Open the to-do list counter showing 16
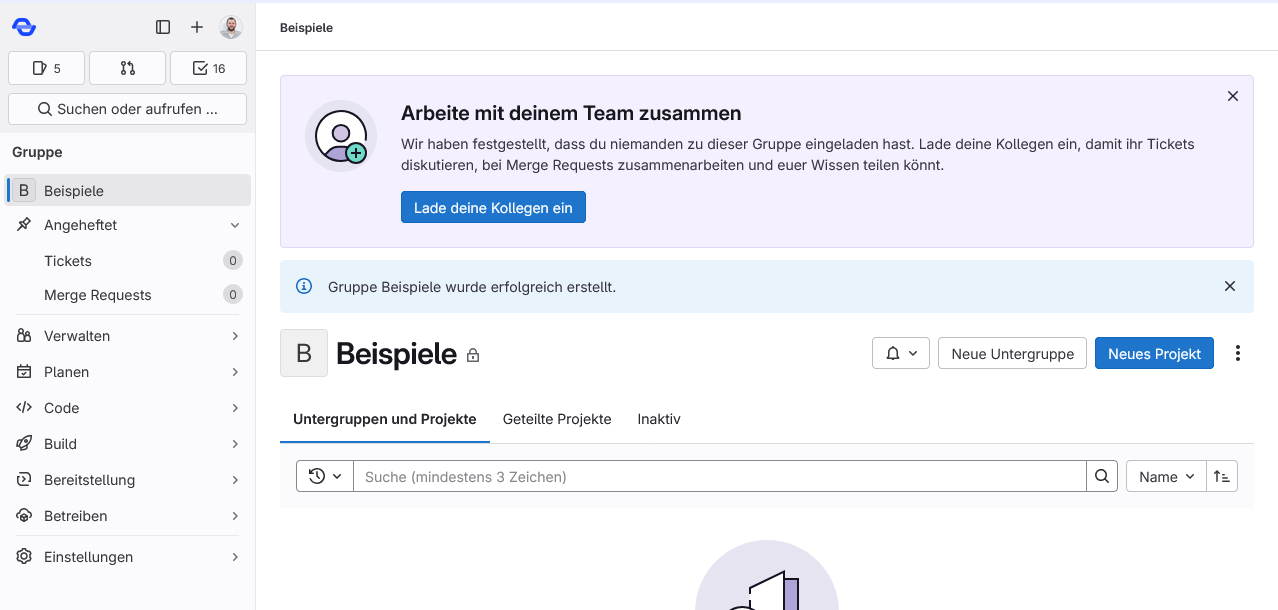Image resolution: width=1278 pixels, height=610 pixels. [x=208, y=68]
